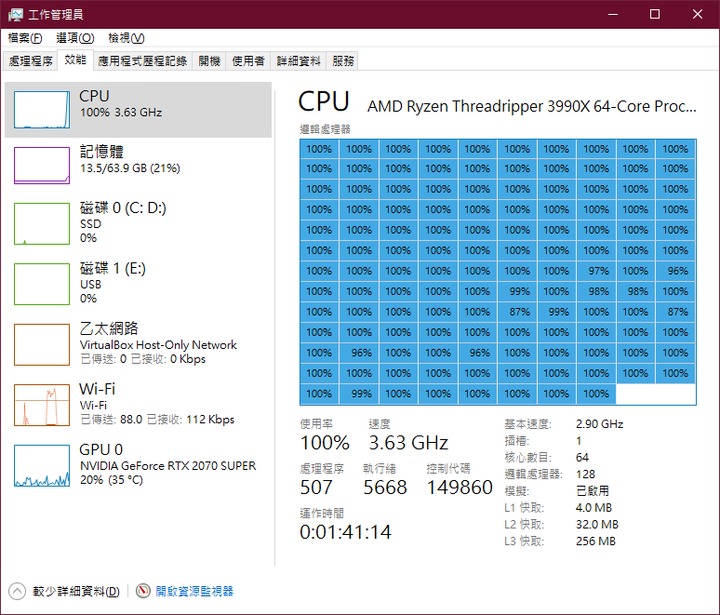The height and width of the screenshot is (615, 720).
Task: Click the 較少詳細資料(D) button label
Action: pos(76,591)
